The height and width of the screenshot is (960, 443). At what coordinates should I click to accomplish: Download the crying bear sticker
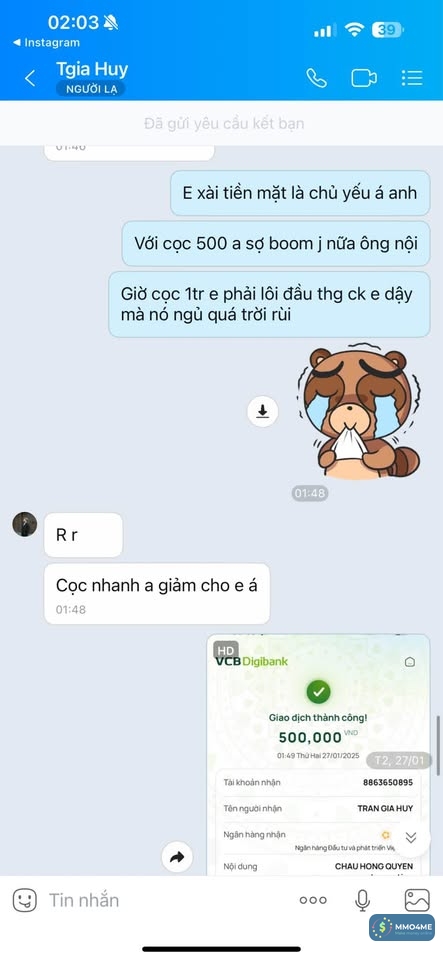coord(262,411)
